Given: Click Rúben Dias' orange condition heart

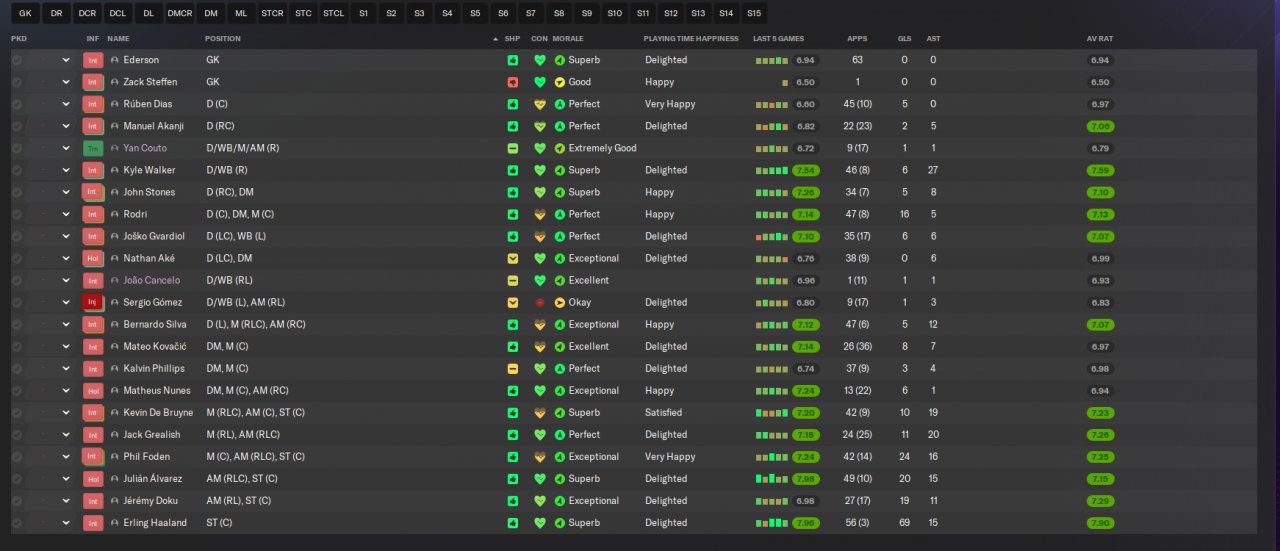Looking at the screenshot, I should click(x=540, y=104).
